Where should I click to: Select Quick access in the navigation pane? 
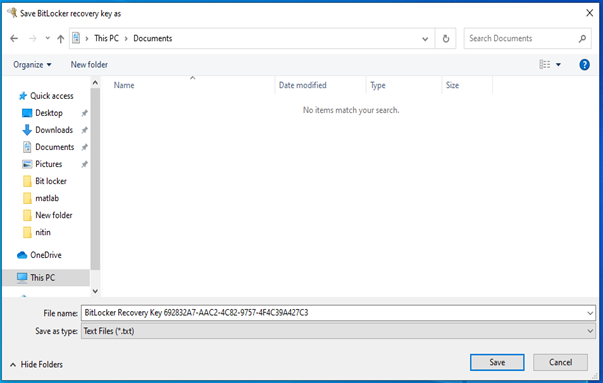(47, 96)
